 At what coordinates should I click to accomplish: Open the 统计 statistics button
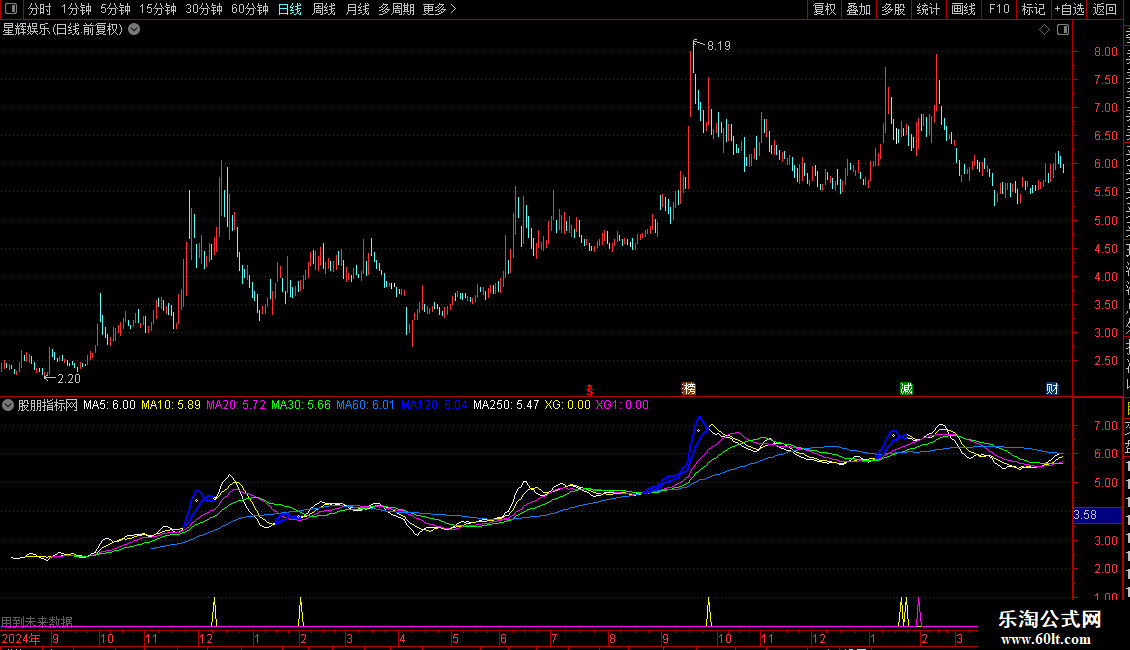tap(928, 9)
